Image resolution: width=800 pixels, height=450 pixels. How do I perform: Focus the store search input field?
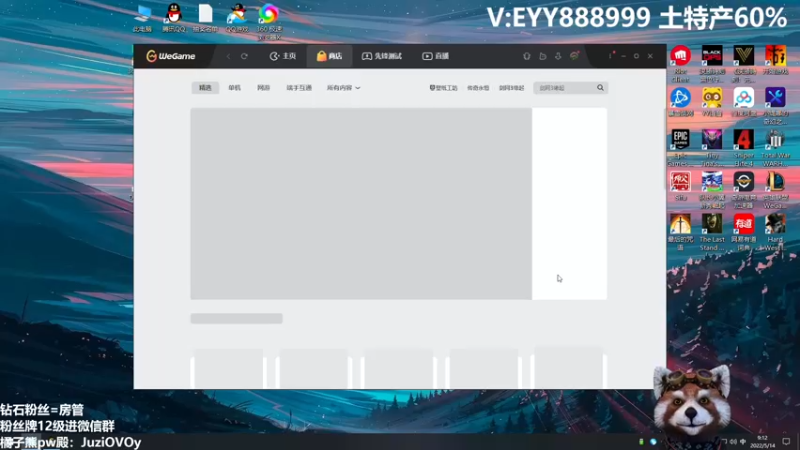coord(565,88)
